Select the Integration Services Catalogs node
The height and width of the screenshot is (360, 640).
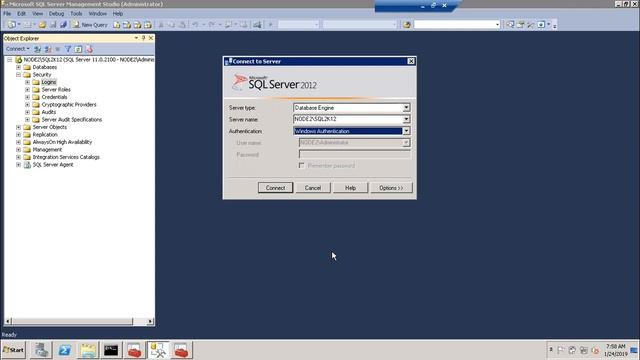click(66, 157)
